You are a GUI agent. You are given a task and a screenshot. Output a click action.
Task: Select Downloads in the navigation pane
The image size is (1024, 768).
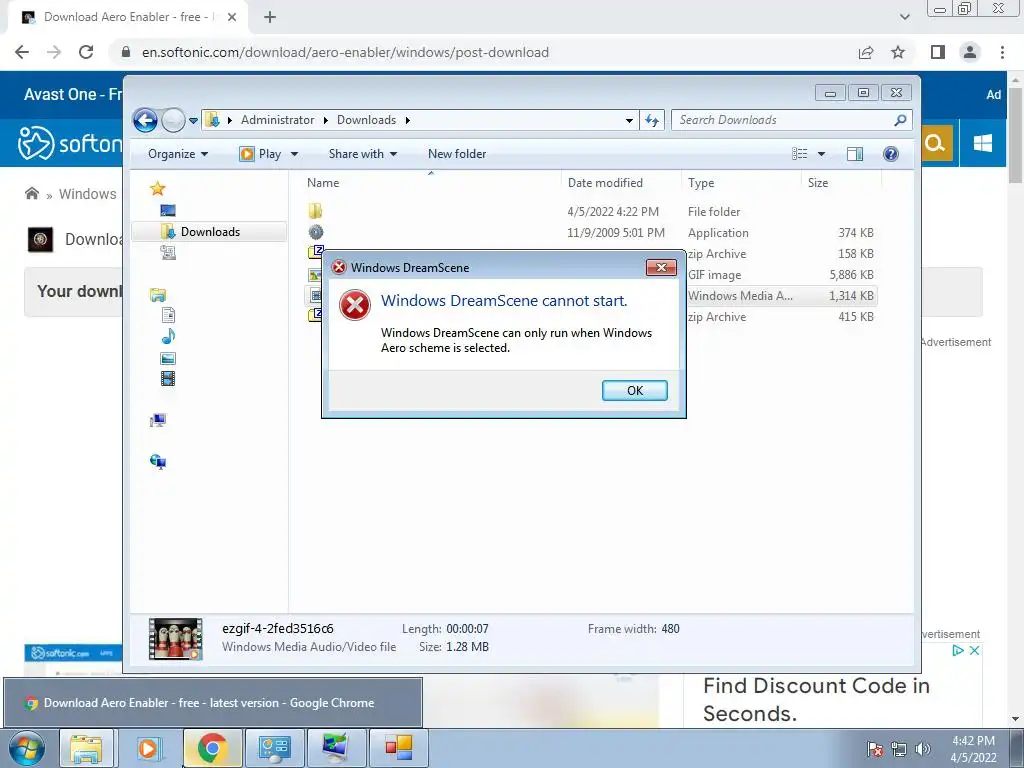point(209,232)
